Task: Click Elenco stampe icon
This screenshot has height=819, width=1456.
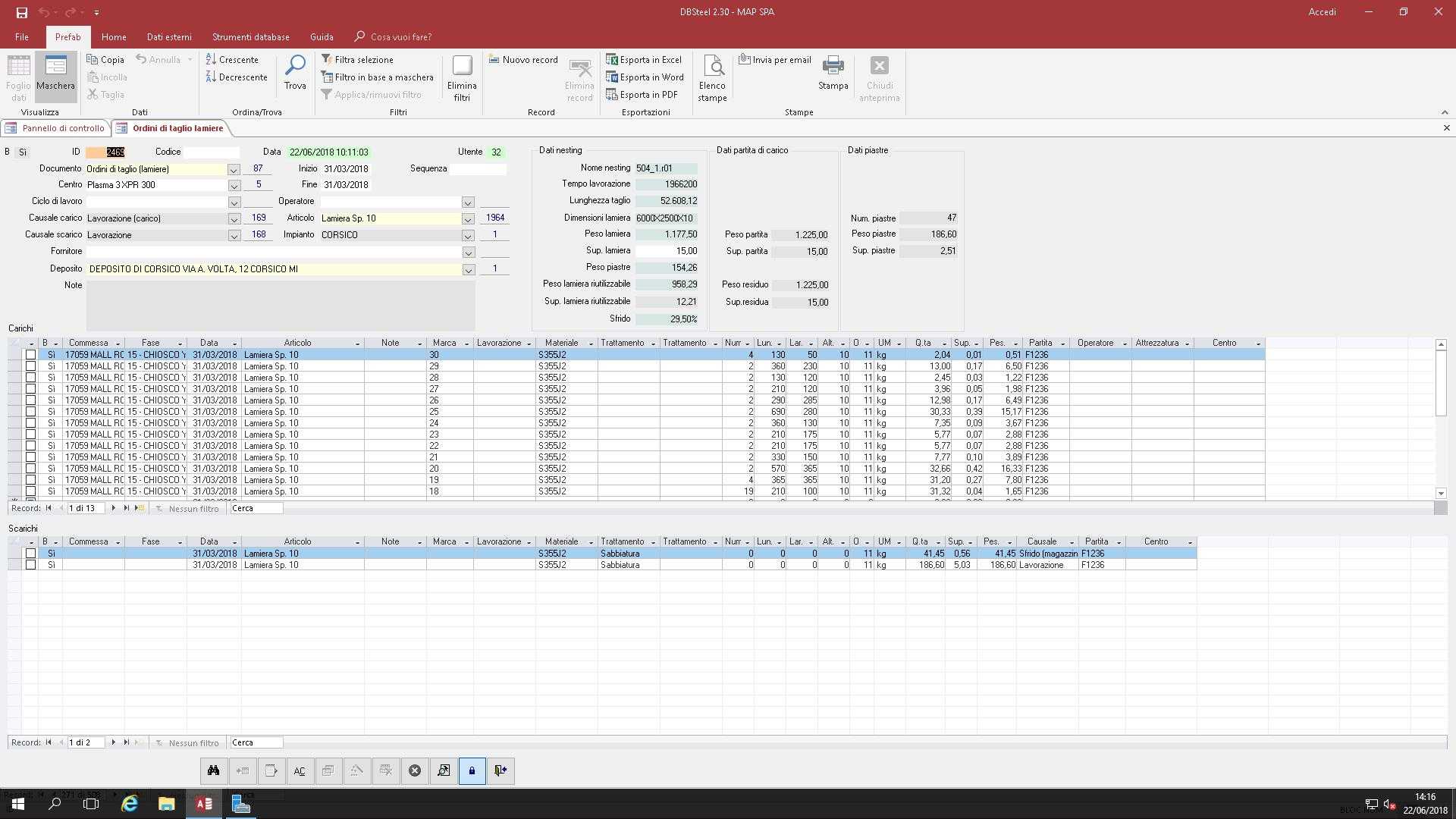Action: click(712, 77)
